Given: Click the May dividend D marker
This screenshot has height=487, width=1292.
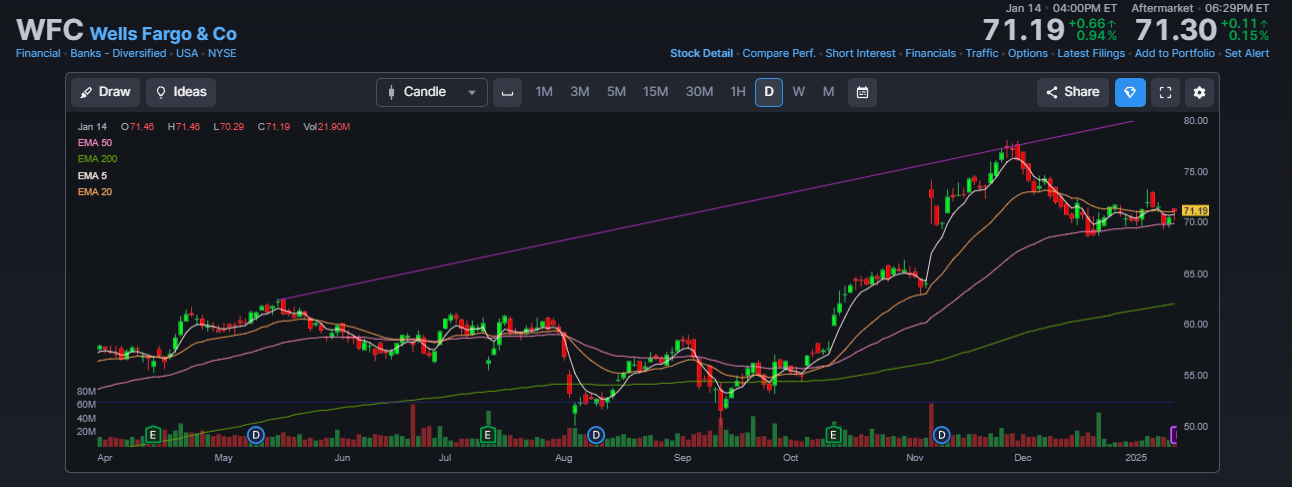Looking at the screenshot, I should pos(256,434).
